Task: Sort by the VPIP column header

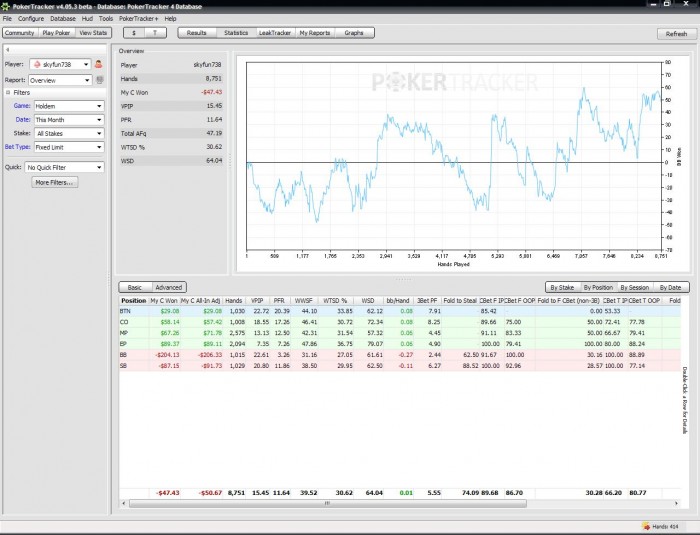Action: [x=258, y=301]
